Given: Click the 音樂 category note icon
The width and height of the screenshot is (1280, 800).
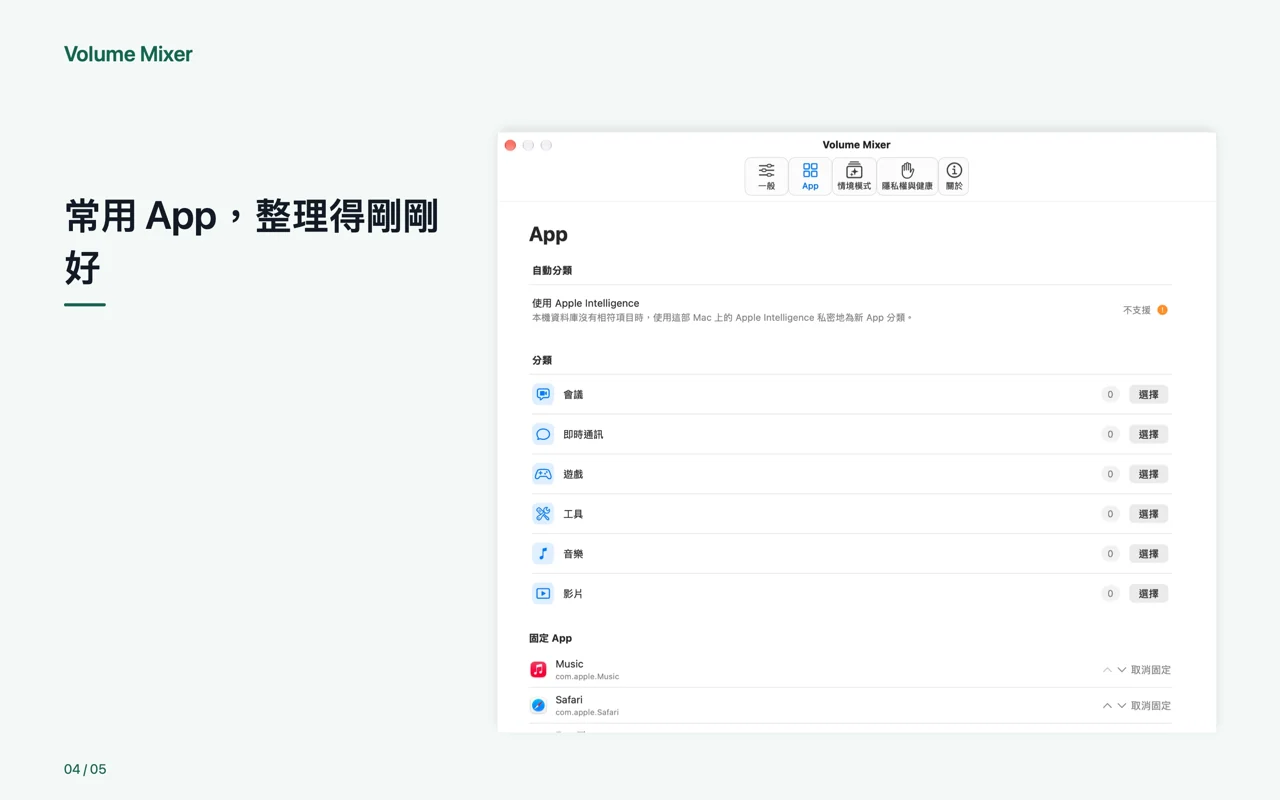Looking at the screenshot, I should (543, 553).
